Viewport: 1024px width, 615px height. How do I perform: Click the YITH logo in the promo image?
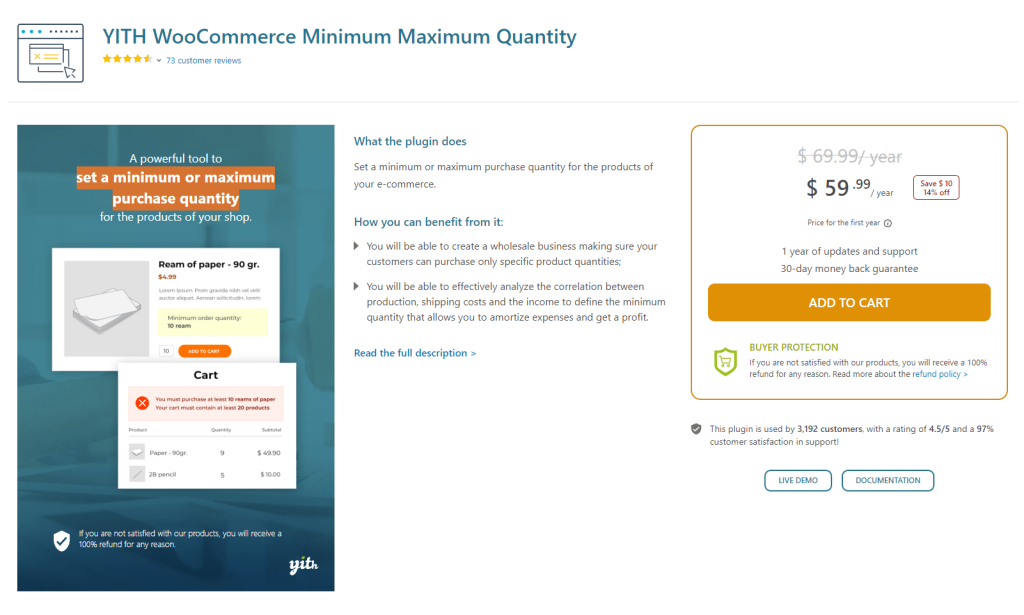[x=303, y=567]
